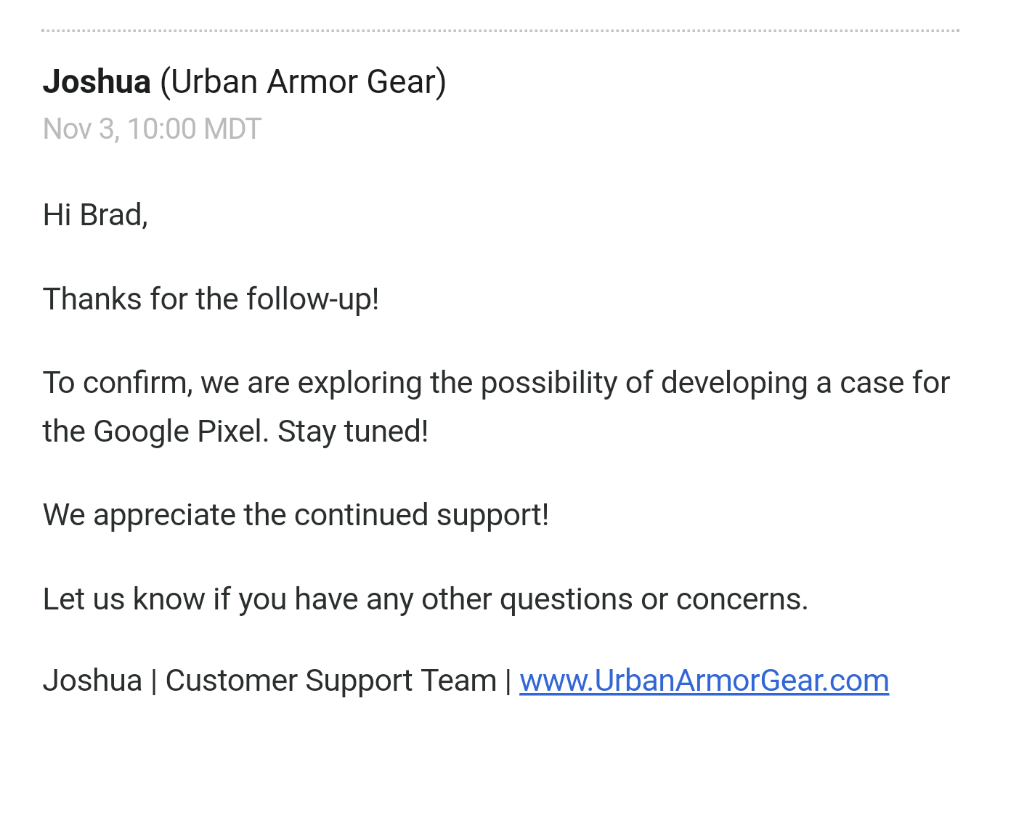Open the www.UrbanArmorGear.com link

[704, 681]
